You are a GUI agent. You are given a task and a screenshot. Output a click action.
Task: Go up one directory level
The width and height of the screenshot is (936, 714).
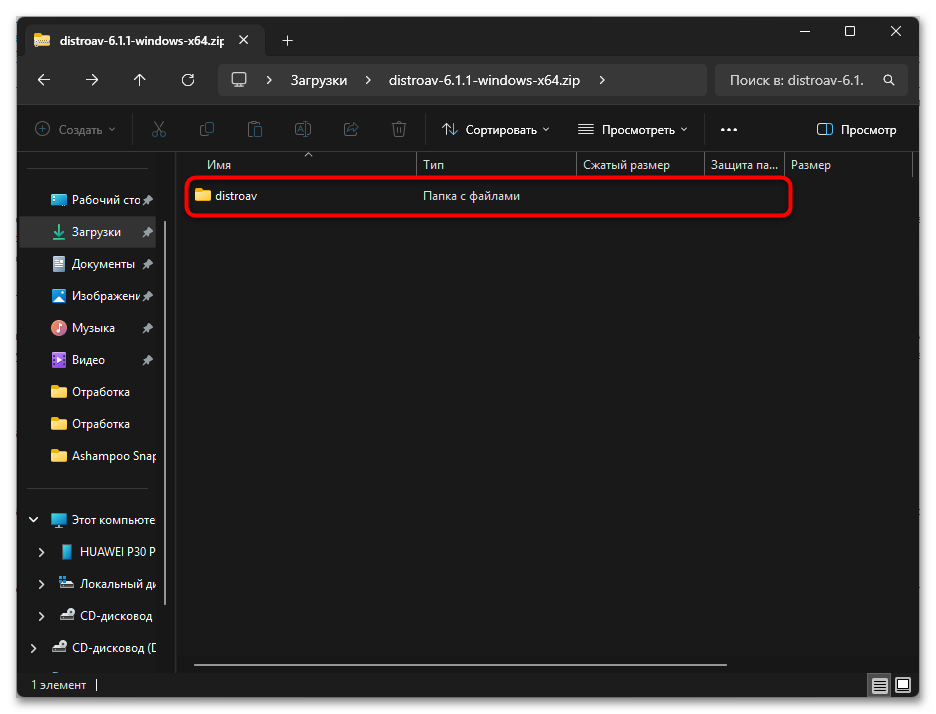point(140,80)
